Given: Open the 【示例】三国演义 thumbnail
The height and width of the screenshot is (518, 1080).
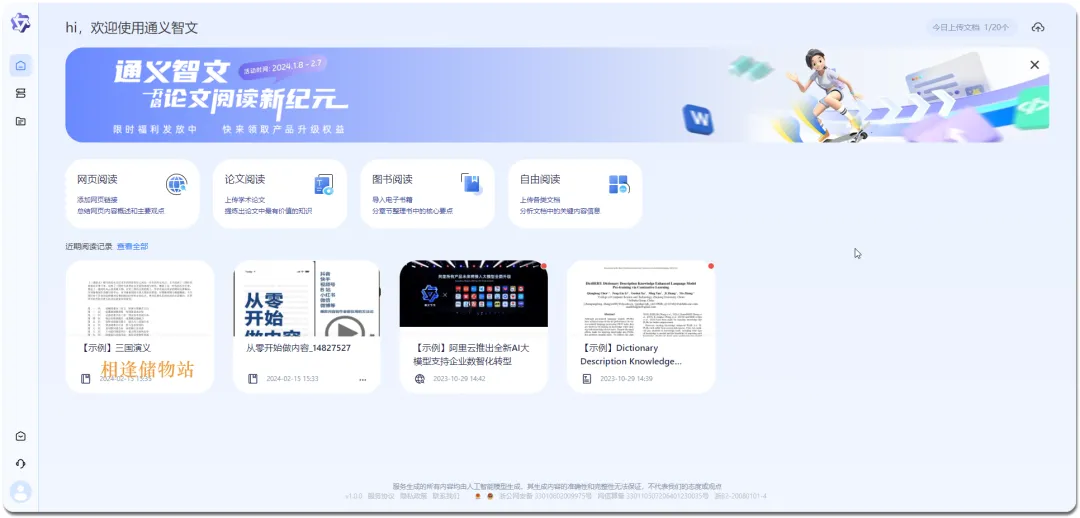Looking at the screenshot, I should pyautogui.click(x=140, y=298).
